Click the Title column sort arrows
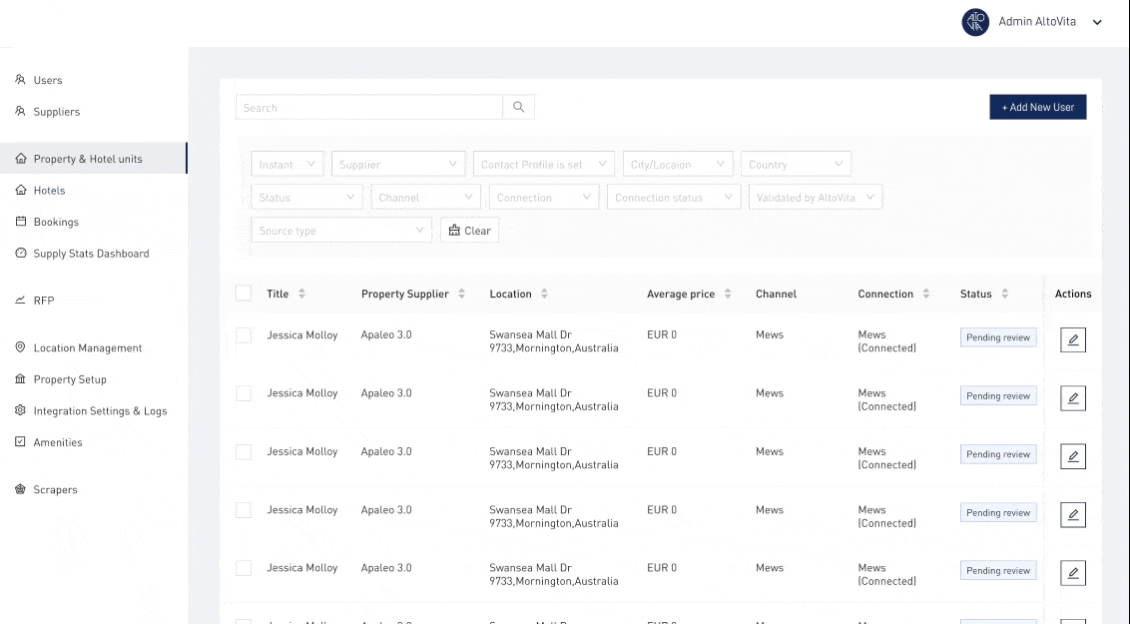The height and width of the screenshot is (624, 1130). coord(302,294)
